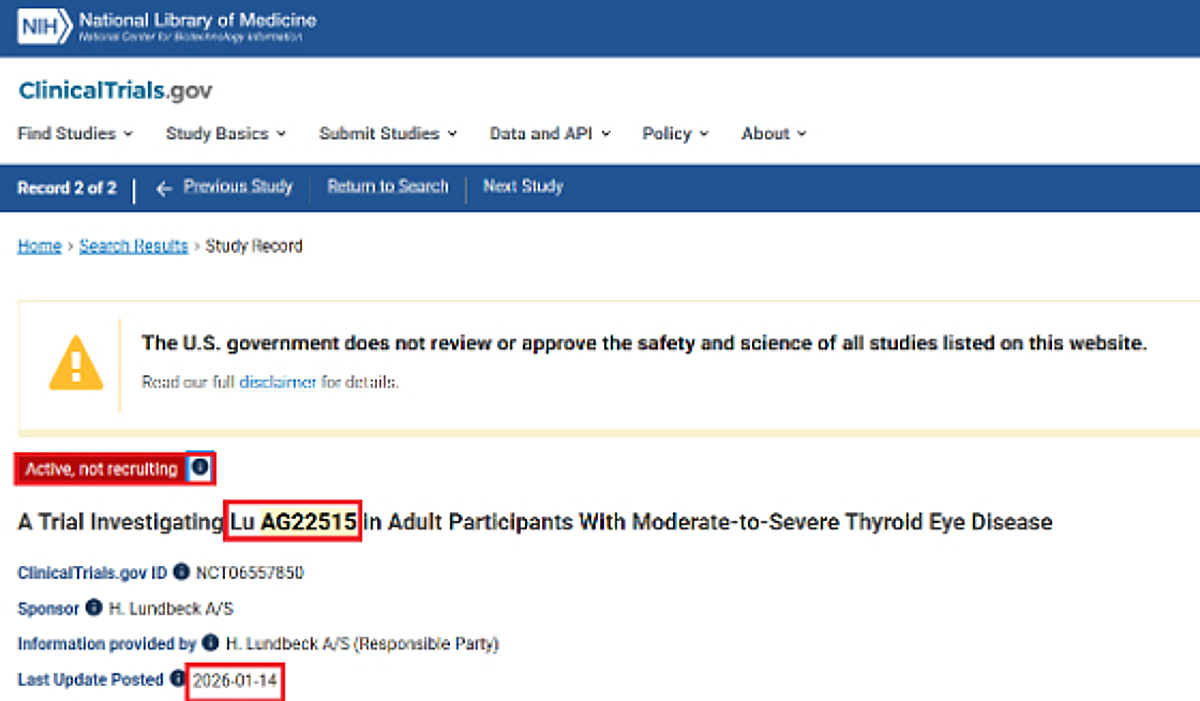Image resolution: width=1200 pixels, height=701 pixels.
Task: Click the ClinicalTrials.gov site logo
Action: 115,91
